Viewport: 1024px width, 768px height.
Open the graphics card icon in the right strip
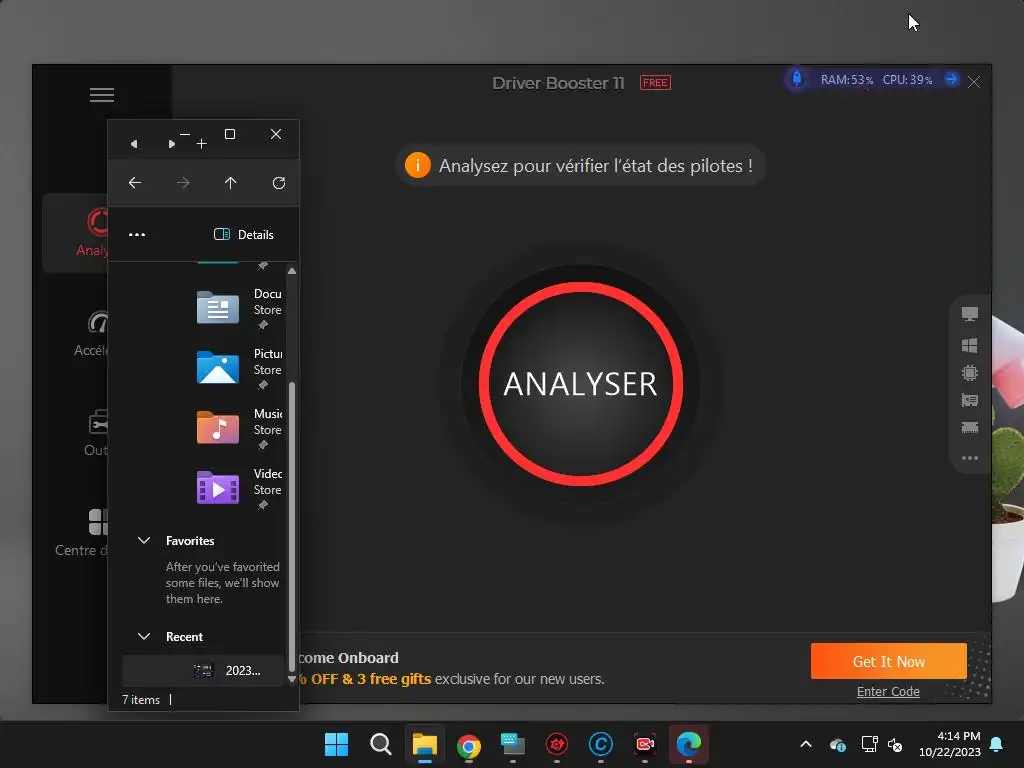point(970,400)
